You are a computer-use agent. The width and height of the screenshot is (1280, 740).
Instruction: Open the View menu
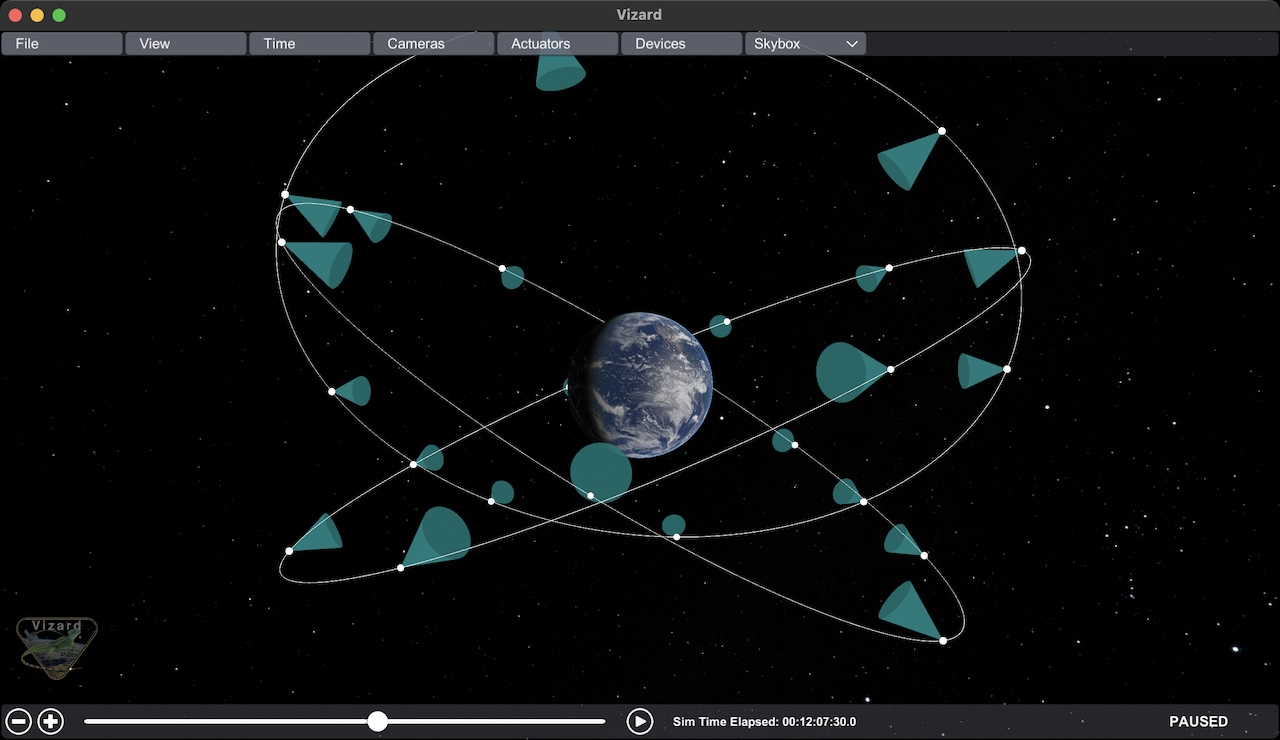(x=186, y=44)
